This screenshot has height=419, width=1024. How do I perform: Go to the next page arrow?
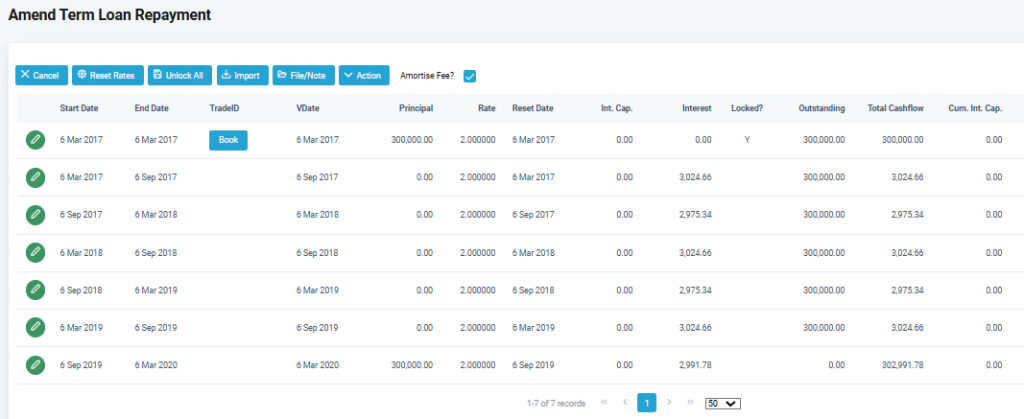coord(669,403)
